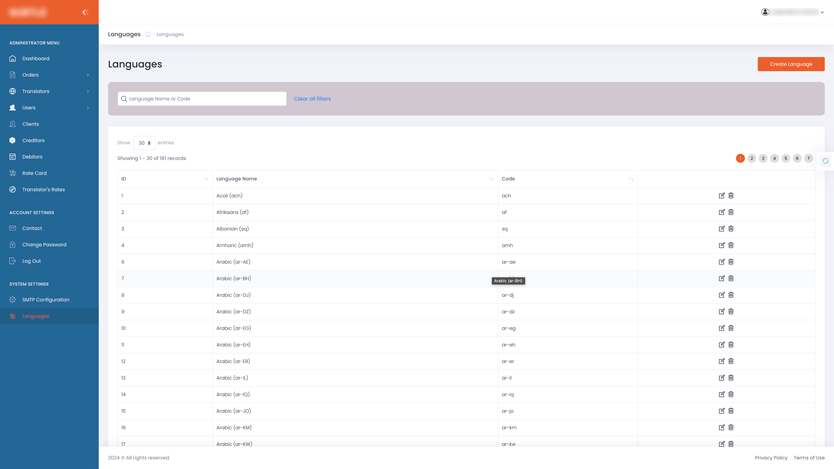Click the Clear all filters link
Screen dimensions: 834x469
[x=312, y=99]
